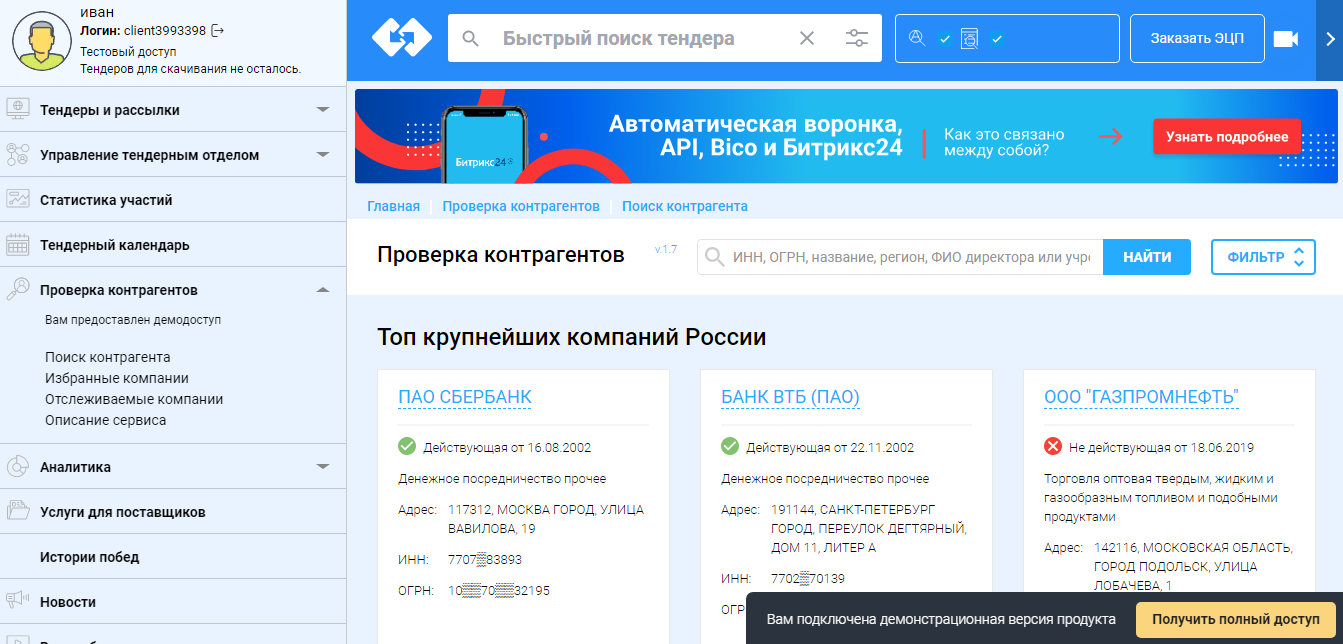Open Отслеживаемые компании in the sidebar

click(x=134, y=399)
